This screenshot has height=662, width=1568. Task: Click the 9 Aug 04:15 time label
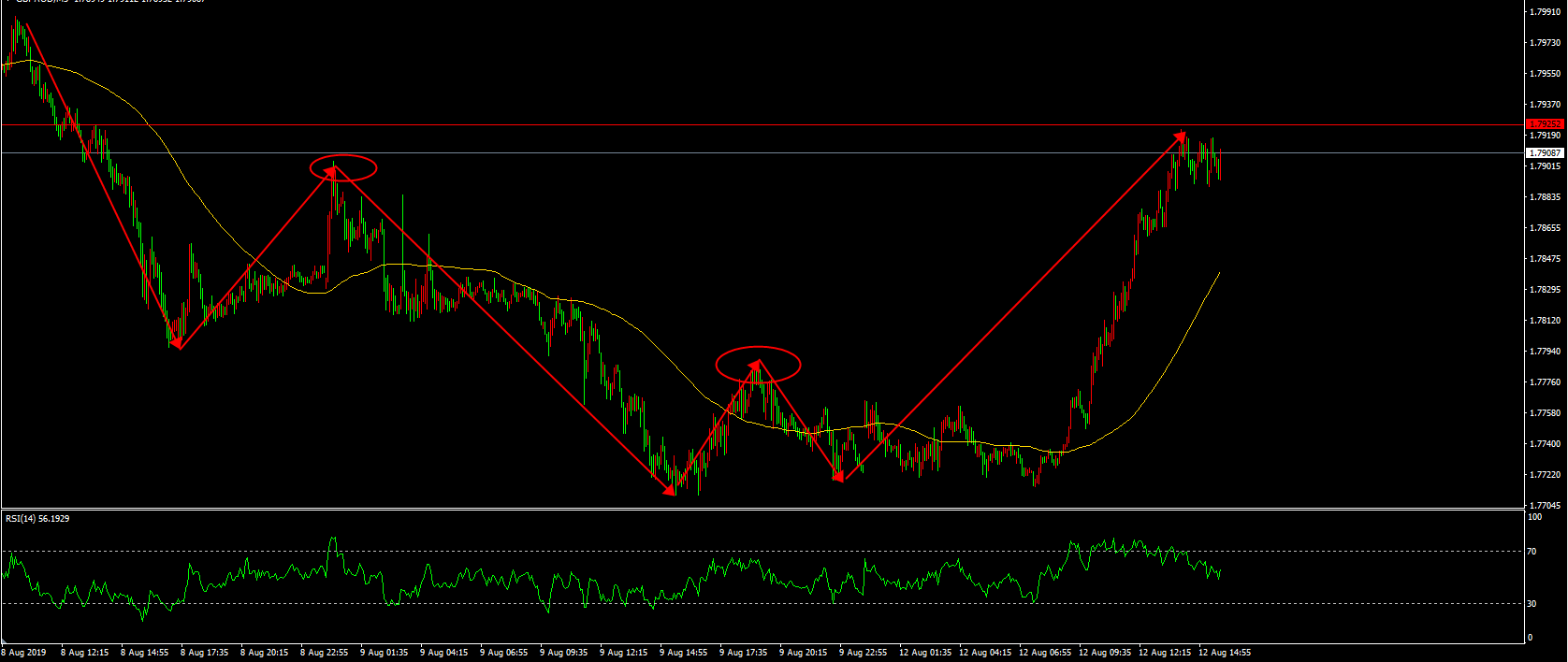[444, 653]
